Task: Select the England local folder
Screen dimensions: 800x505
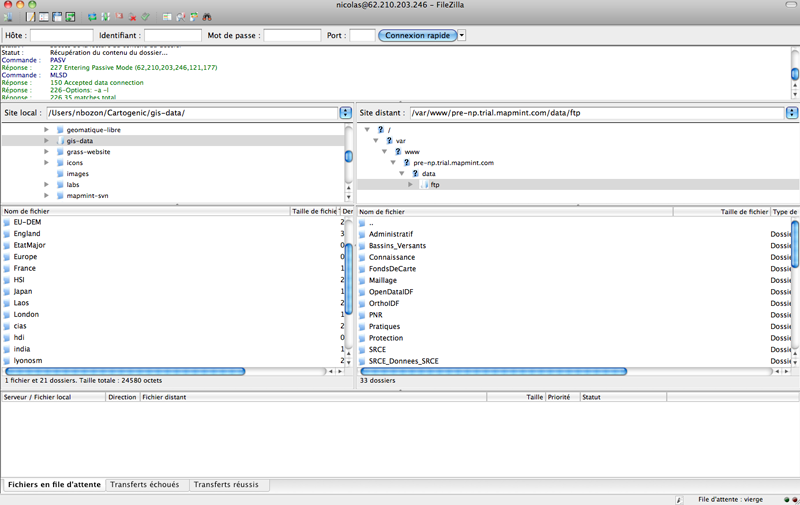Action: (x=27, y=234)
